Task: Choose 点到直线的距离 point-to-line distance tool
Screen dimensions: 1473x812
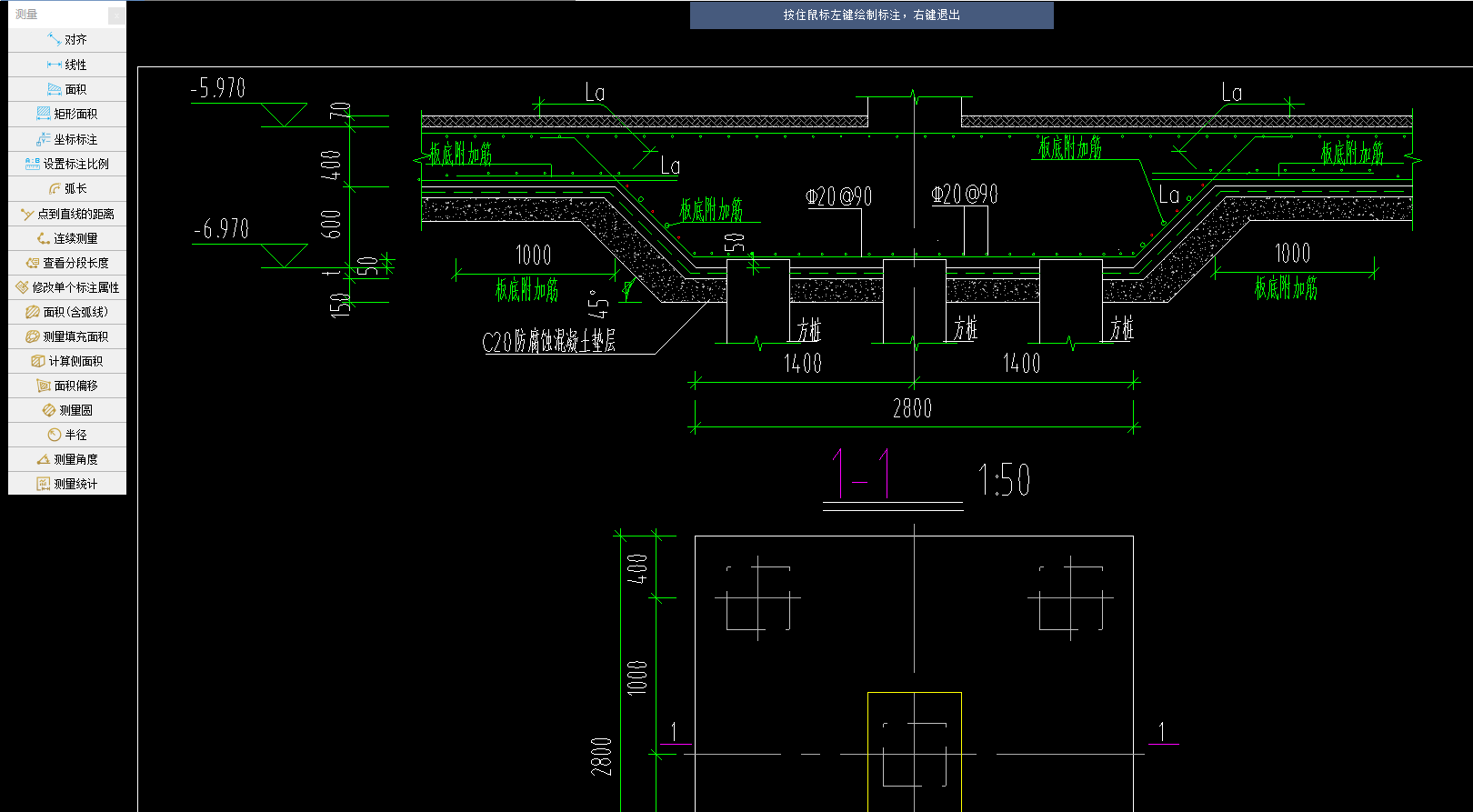Action: click(67, 214)
